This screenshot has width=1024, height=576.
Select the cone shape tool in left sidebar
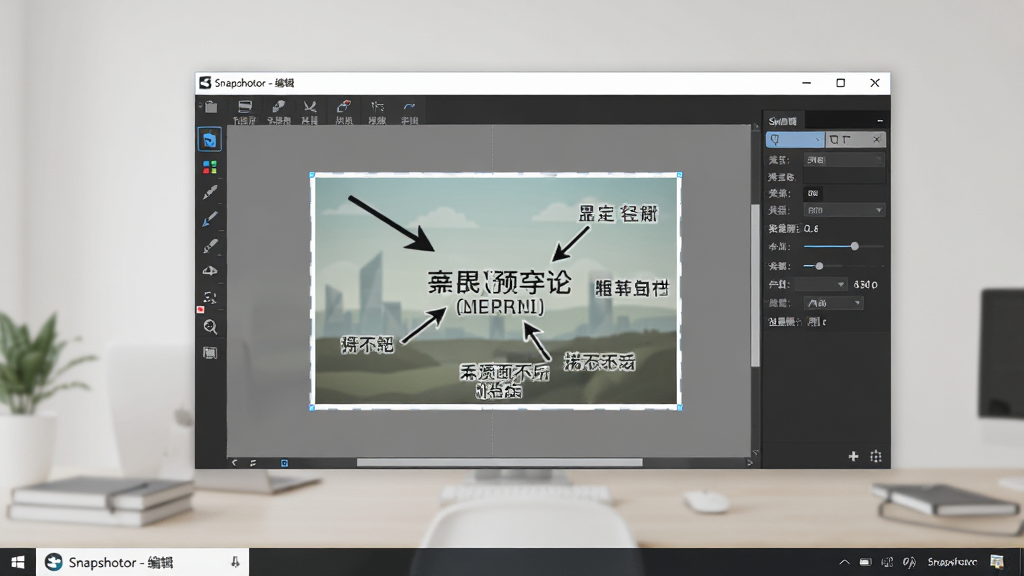coord(210,270)
